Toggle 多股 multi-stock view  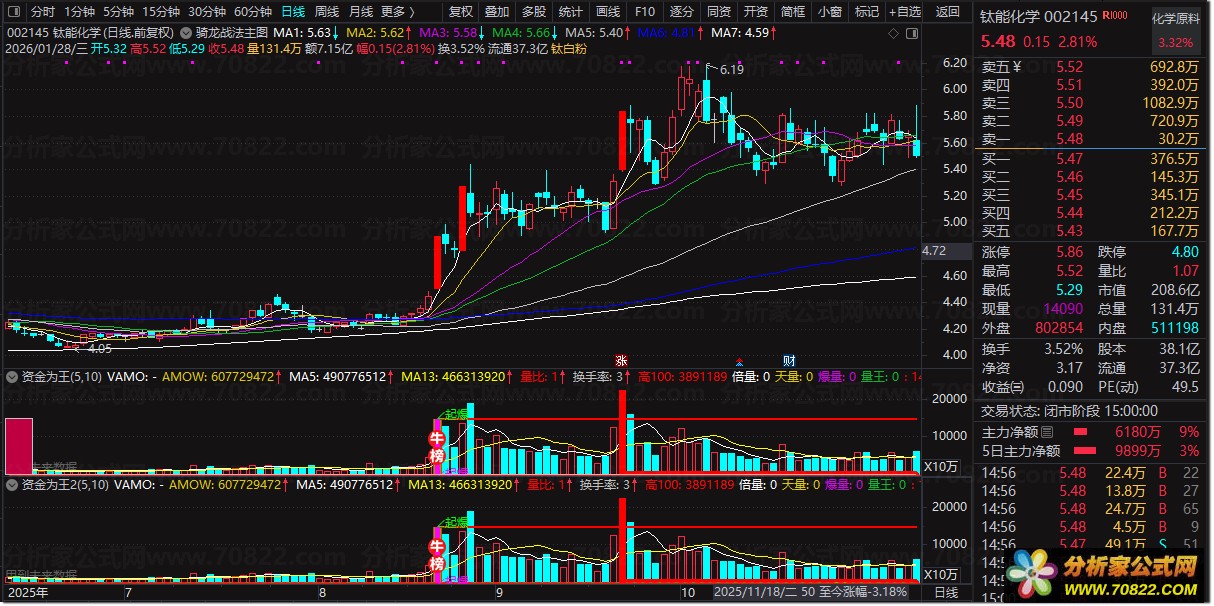tap(533, 12)
